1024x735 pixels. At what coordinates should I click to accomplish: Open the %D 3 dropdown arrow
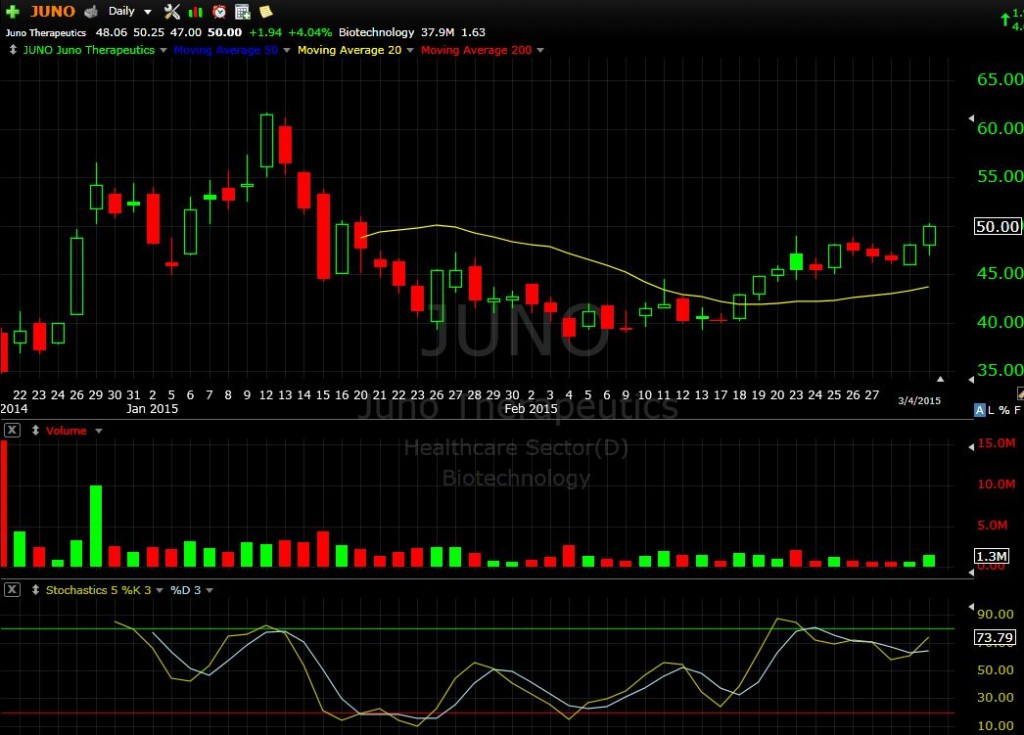[210, 591]
